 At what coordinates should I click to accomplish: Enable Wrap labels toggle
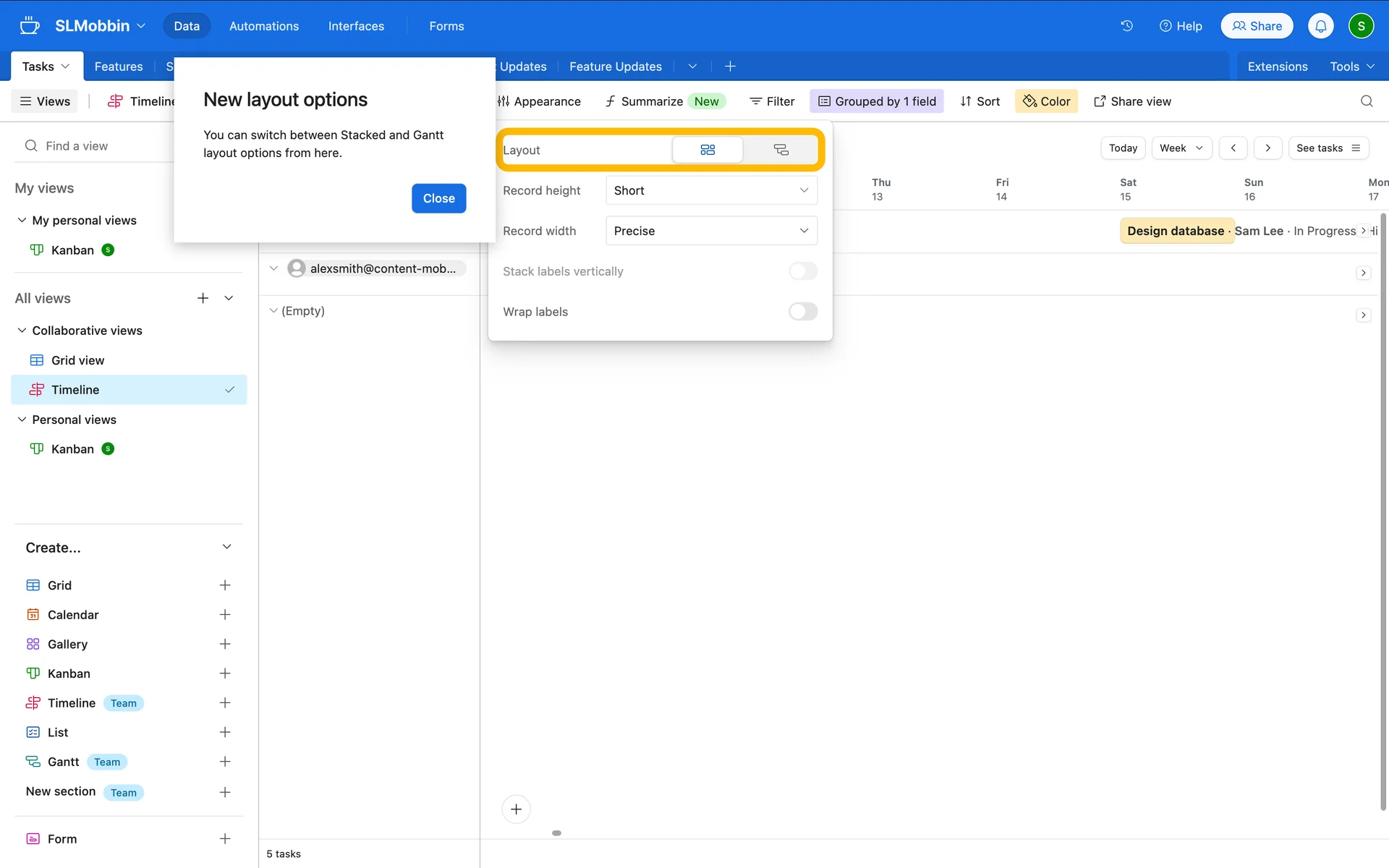coord(802,312)
